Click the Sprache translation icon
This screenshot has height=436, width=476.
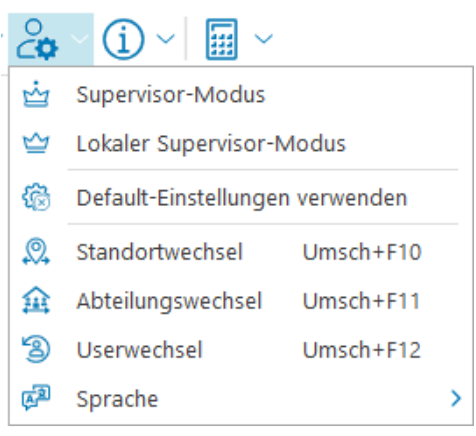pyautogui.click(x=36, y=398)
